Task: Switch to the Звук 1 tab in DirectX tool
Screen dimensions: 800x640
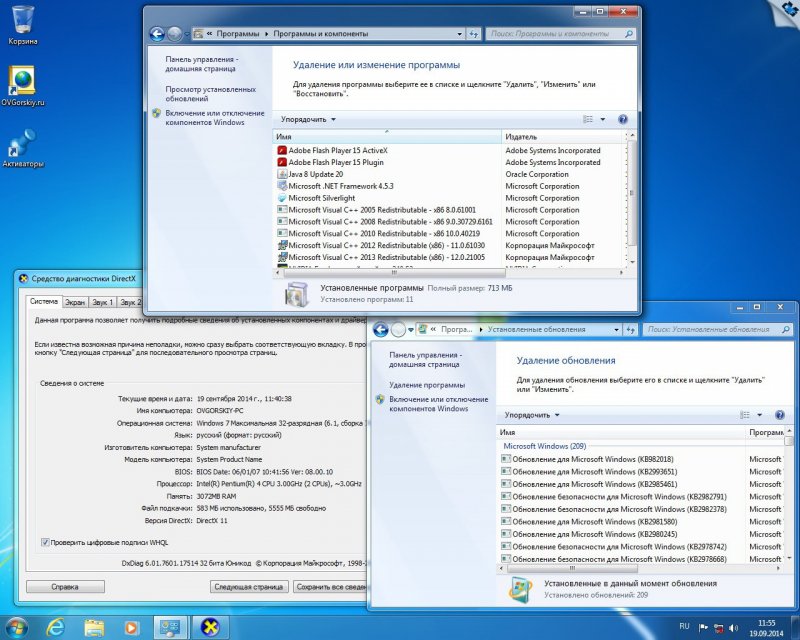Action: click(103, 303)
